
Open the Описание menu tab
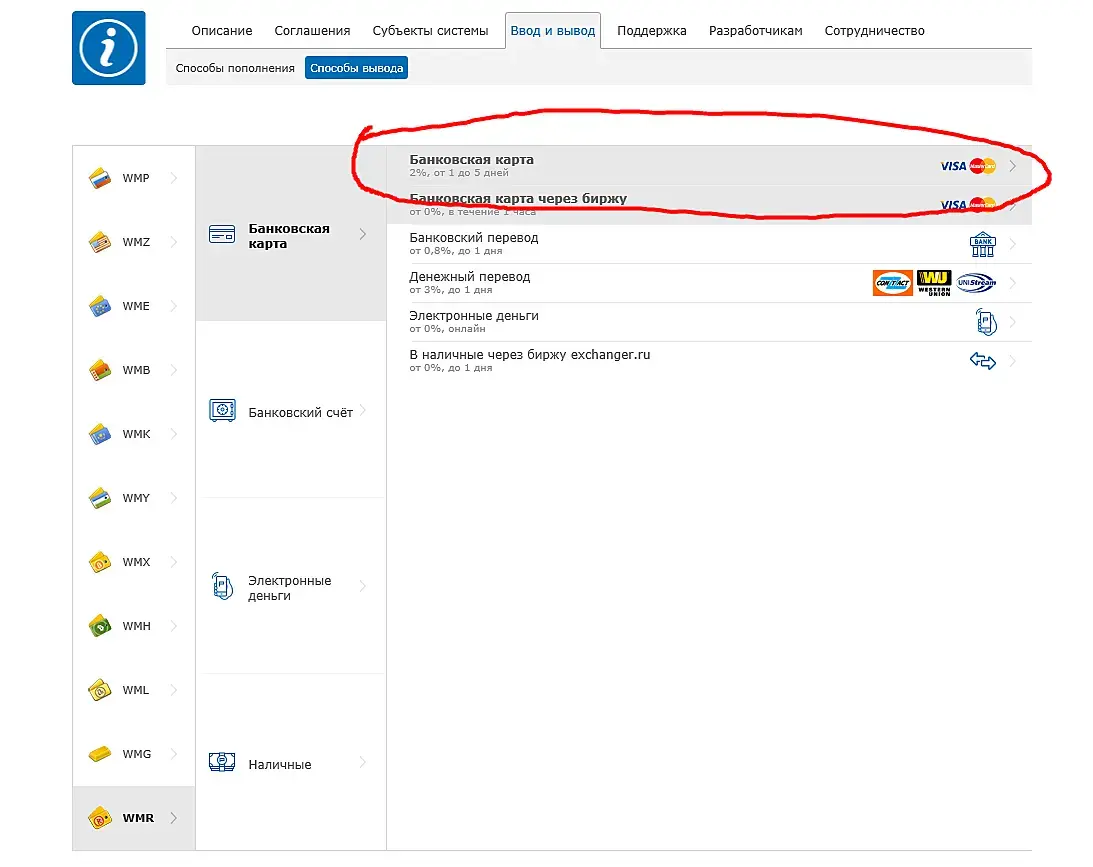(222, 31)
